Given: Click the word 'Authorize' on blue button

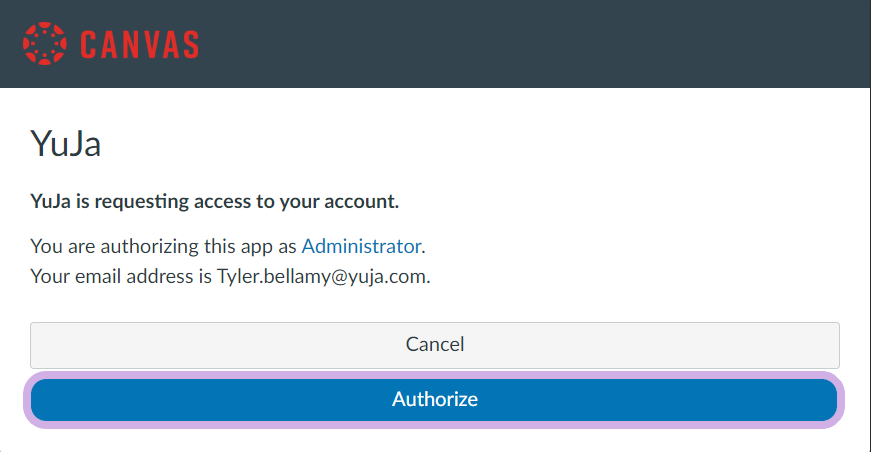Looking at the screenshot, I should 434,400.
